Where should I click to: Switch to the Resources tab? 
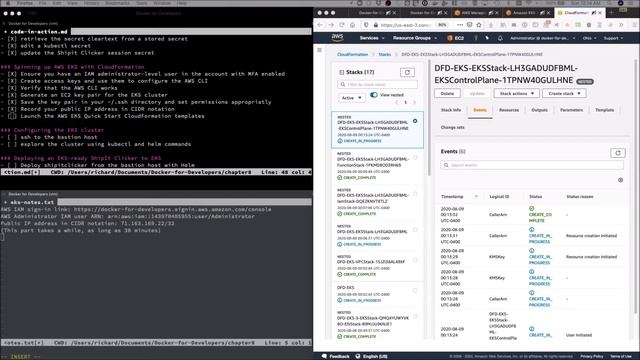pyautogui.click(x=509, y=110)
